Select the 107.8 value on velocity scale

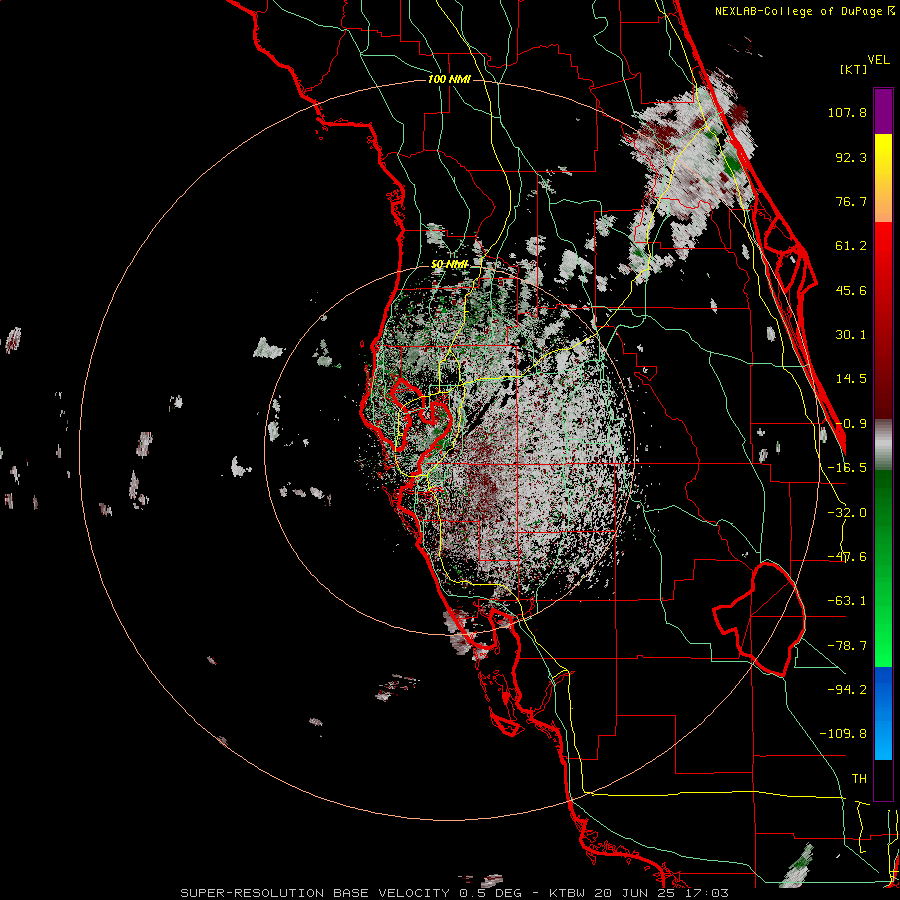[847, 112]
